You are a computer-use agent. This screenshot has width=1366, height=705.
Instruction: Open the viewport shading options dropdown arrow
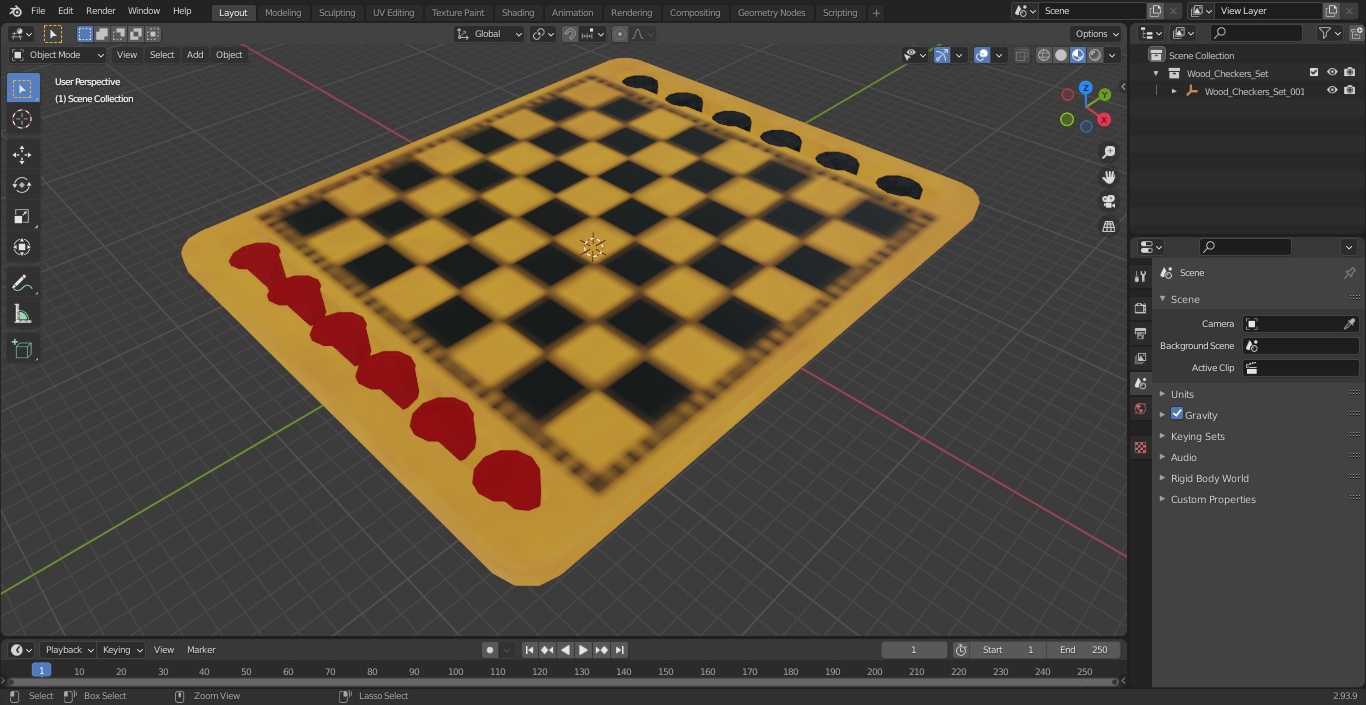pyautogui.click(x=1112, y=55)
